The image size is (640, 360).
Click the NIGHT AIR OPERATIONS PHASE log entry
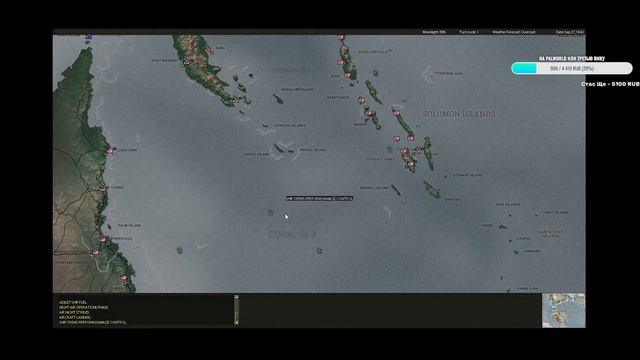pyautogui.click(x=84, y=307)
